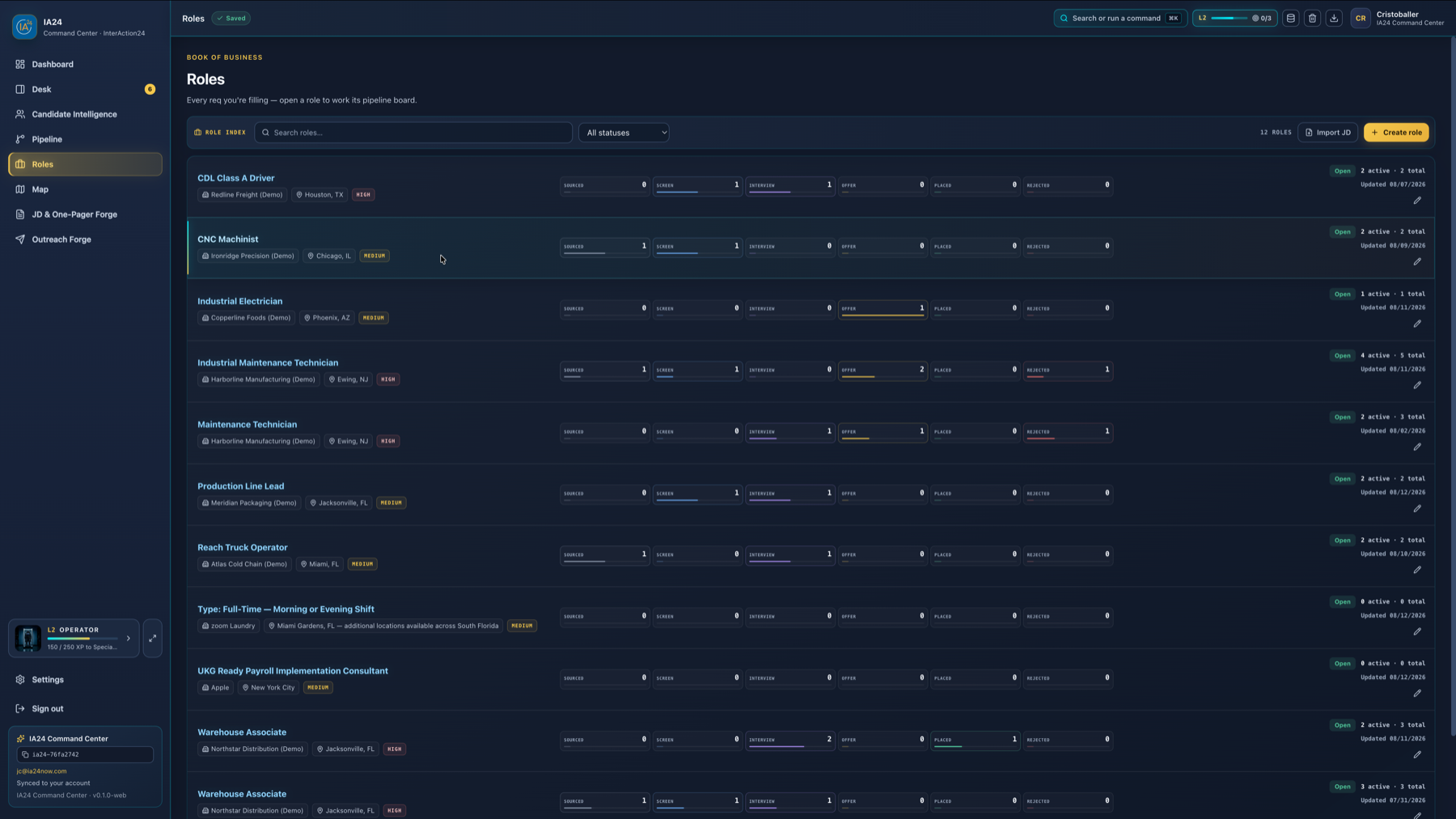The width and height of the screenshot is (1456, 819).
Task: Click the page vertical scrollbar
Action: [x=1452, y=387]
